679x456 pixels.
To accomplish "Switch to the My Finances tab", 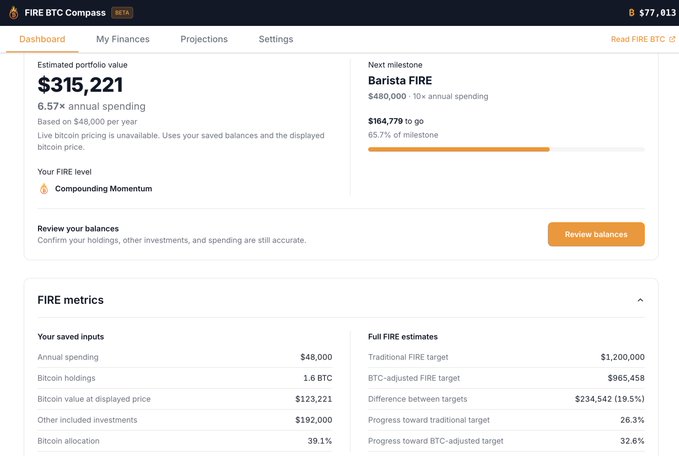I will click(x=123, y=39).
